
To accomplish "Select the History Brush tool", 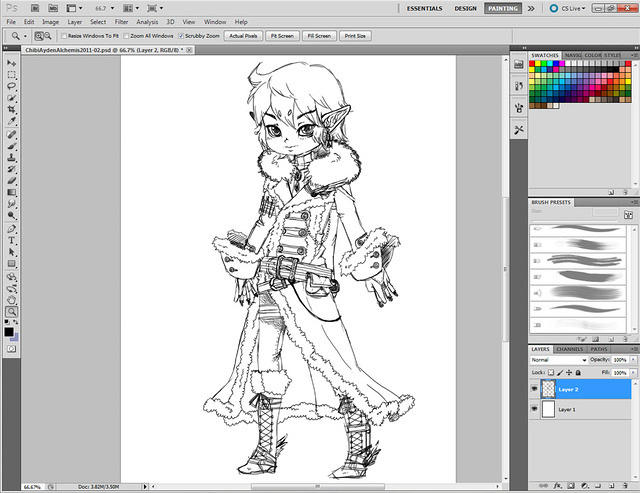I will tap(11, 169).
